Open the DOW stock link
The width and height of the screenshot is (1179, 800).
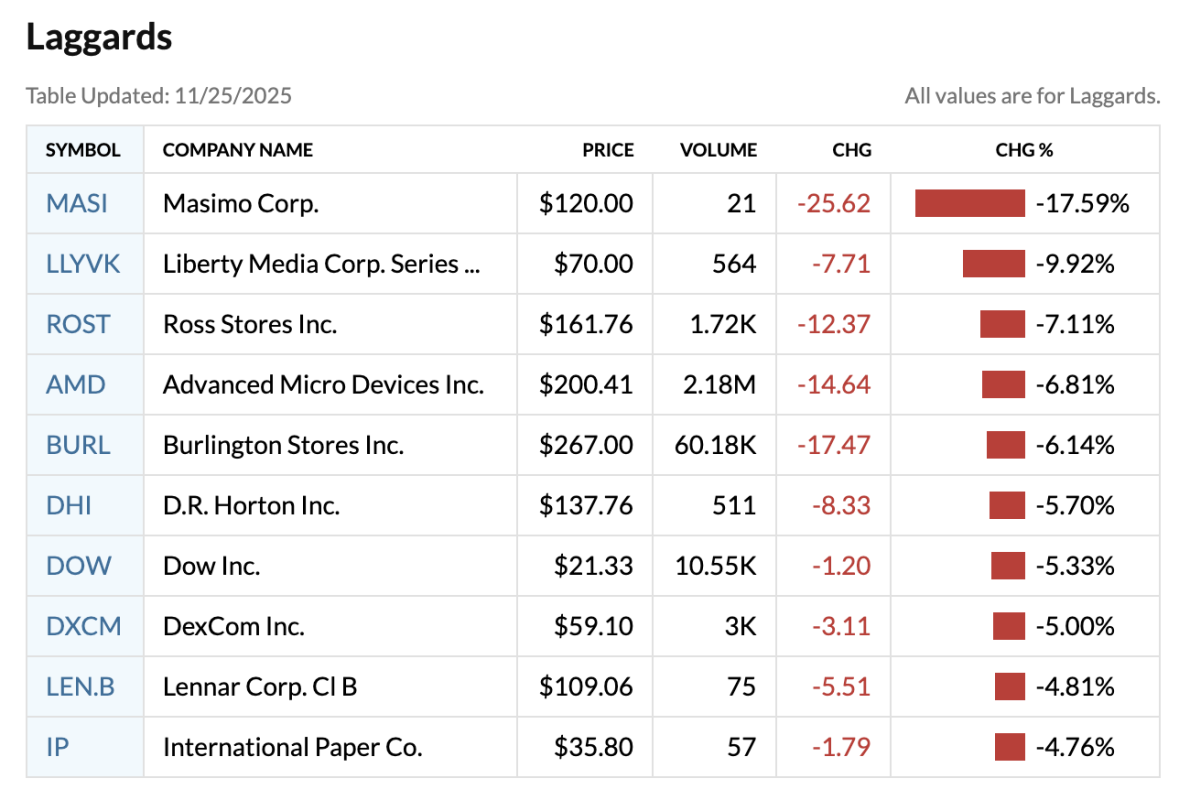[x=78, y=566]
